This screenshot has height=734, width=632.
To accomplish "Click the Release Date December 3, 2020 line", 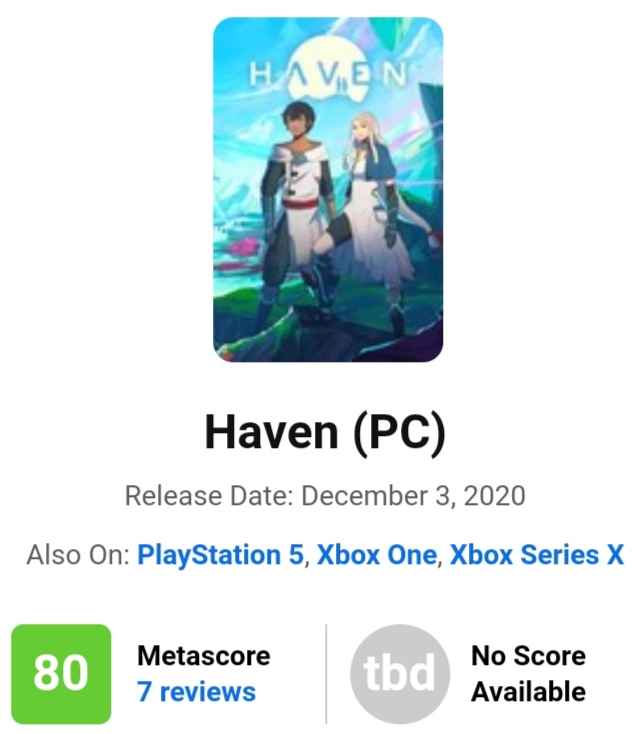I will coord(325,496).
